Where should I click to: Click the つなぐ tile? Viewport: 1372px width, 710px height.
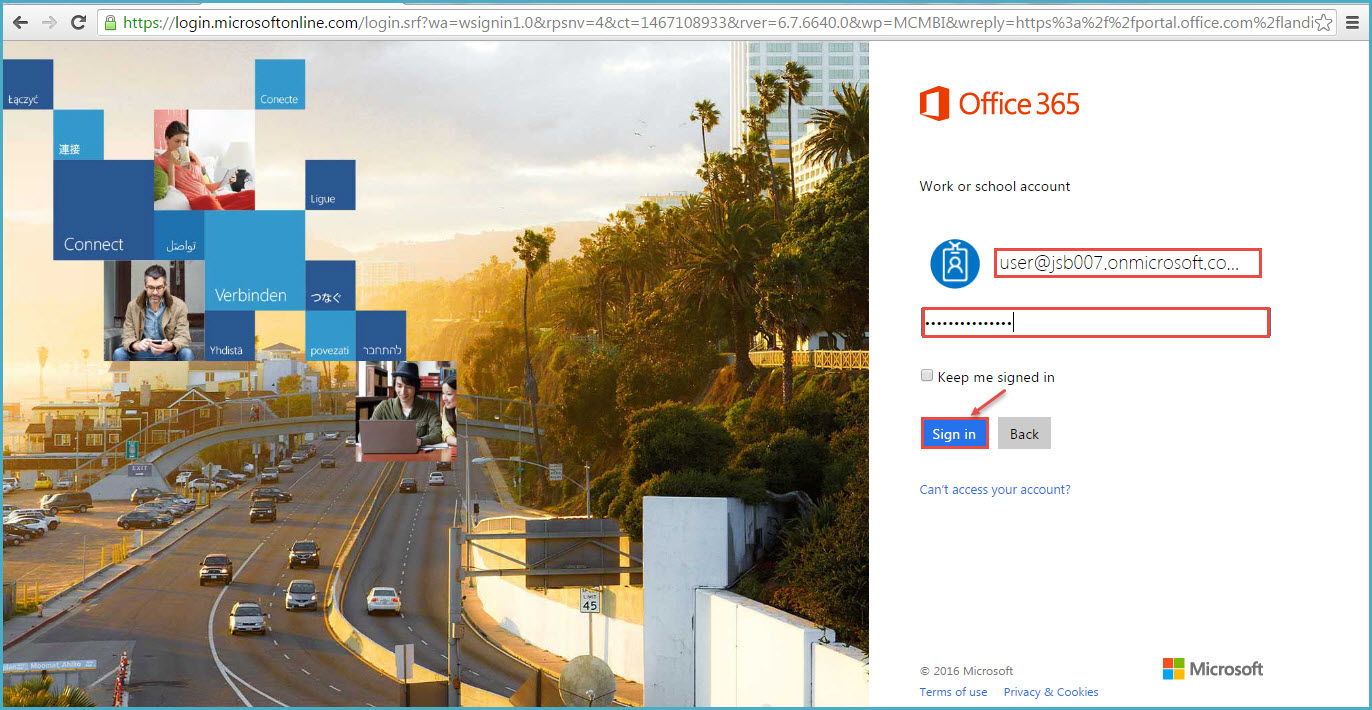[330, 285]
